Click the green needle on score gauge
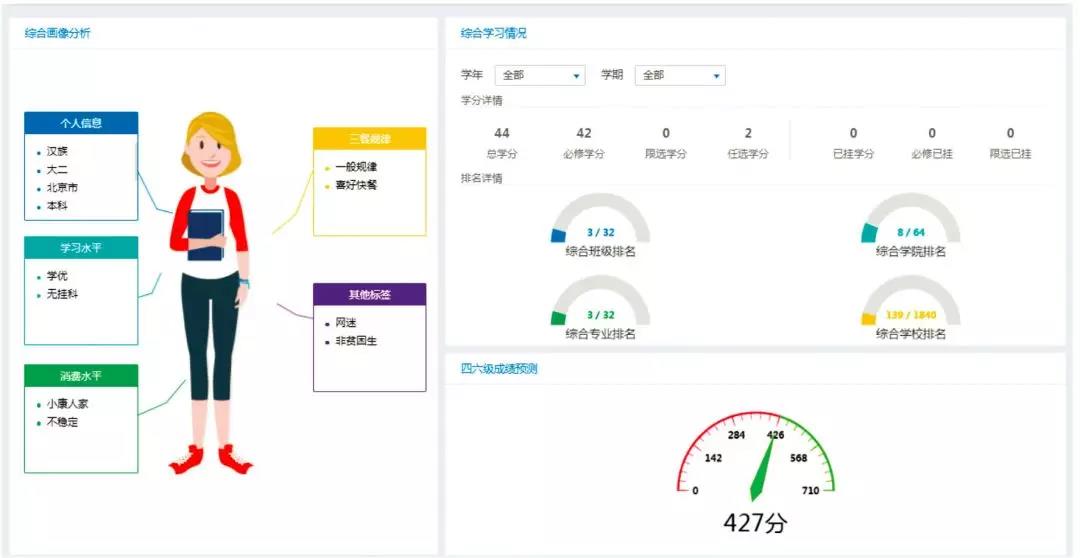Image resolution: width=1080 pixels, height=558 pixels. point(764,468)
